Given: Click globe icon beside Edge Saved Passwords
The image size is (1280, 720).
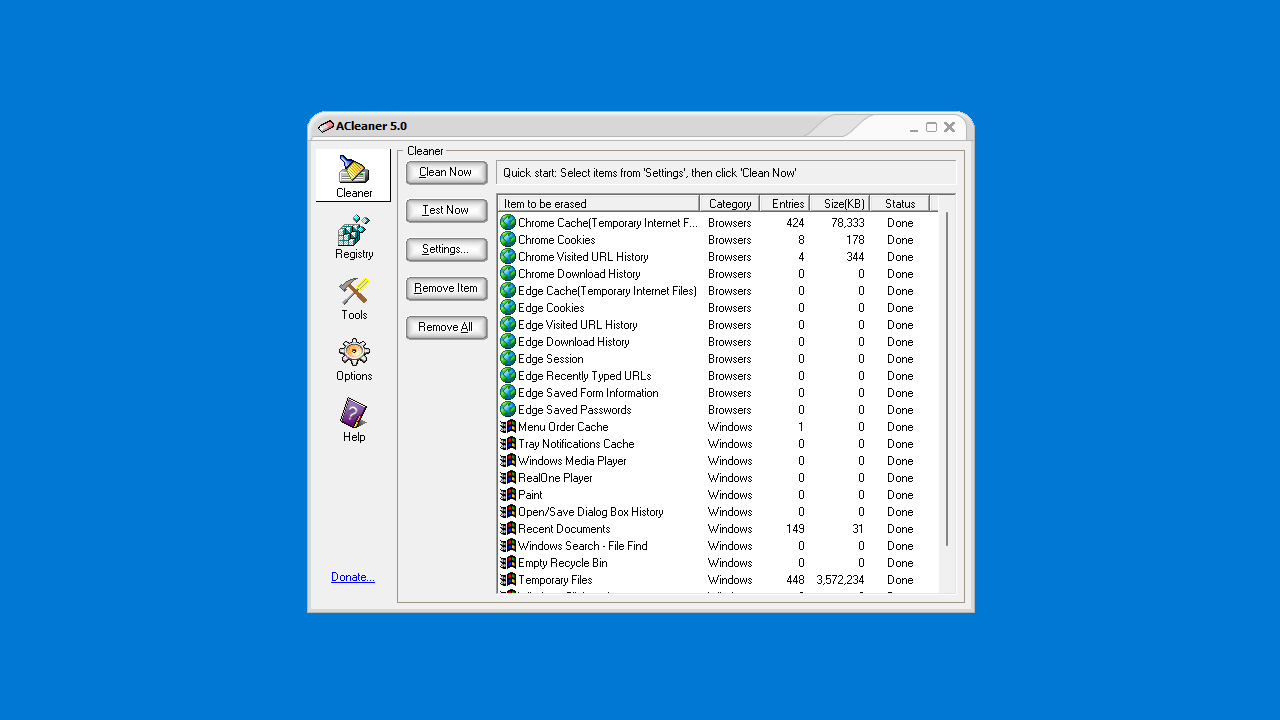Looking at the screenshot, I should [508, 410].
